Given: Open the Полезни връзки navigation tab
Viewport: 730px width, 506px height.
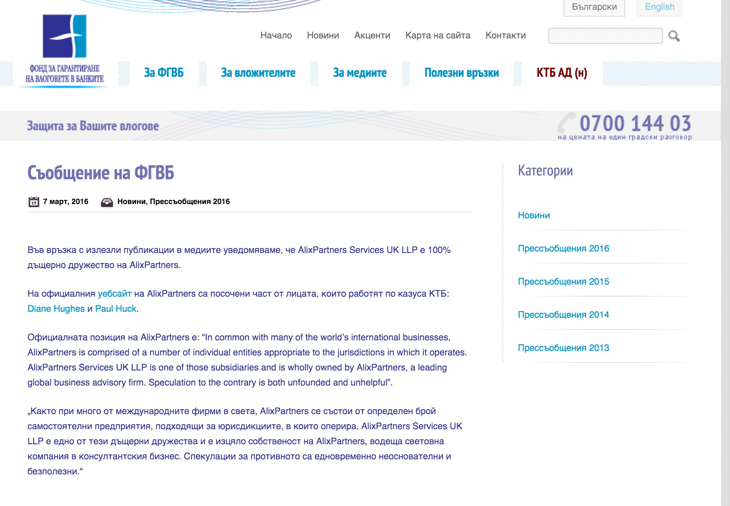Looking at the screenshot, I should pyautogui.click(x=461, y=73).
